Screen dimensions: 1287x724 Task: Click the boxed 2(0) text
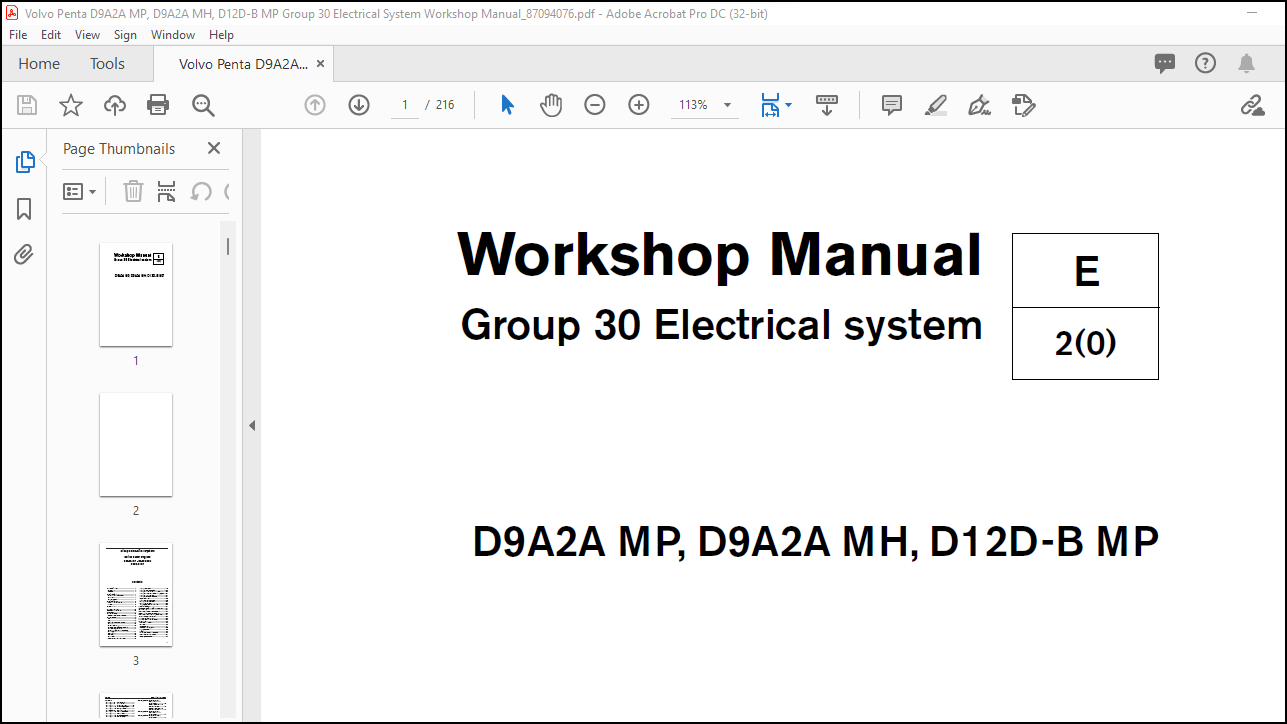click(1086, 344)
